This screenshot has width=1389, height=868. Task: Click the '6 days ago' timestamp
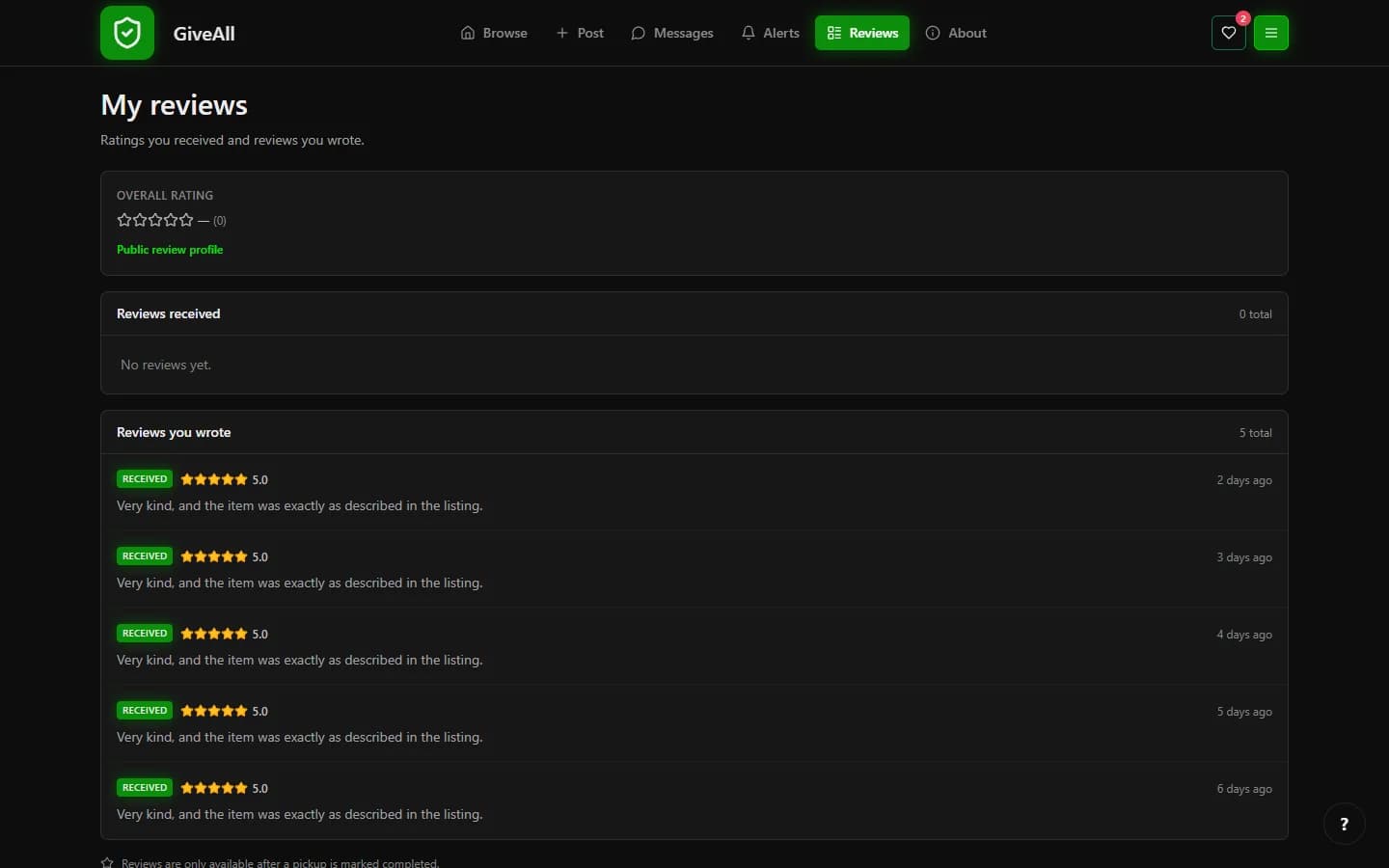click(x=1244, y=789)
